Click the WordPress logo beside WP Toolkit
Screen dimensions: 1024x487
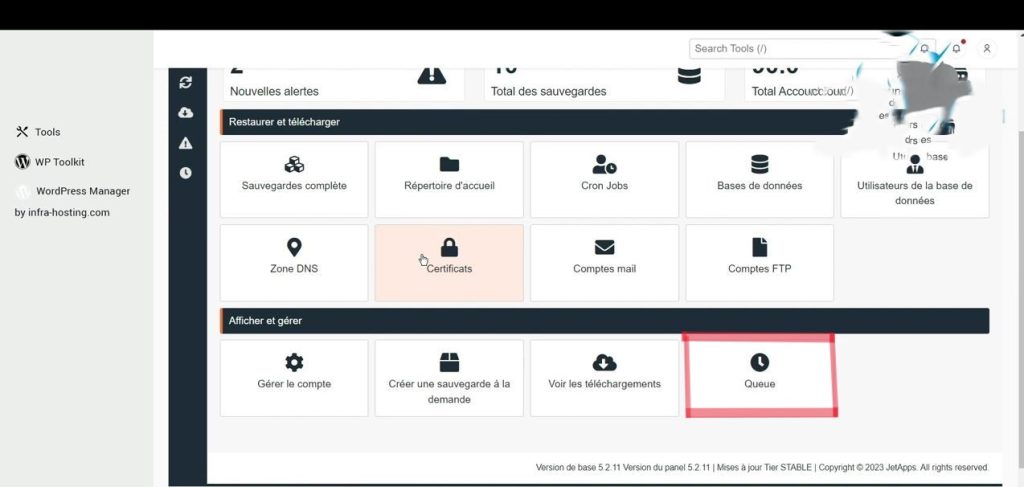click(22, 162)
